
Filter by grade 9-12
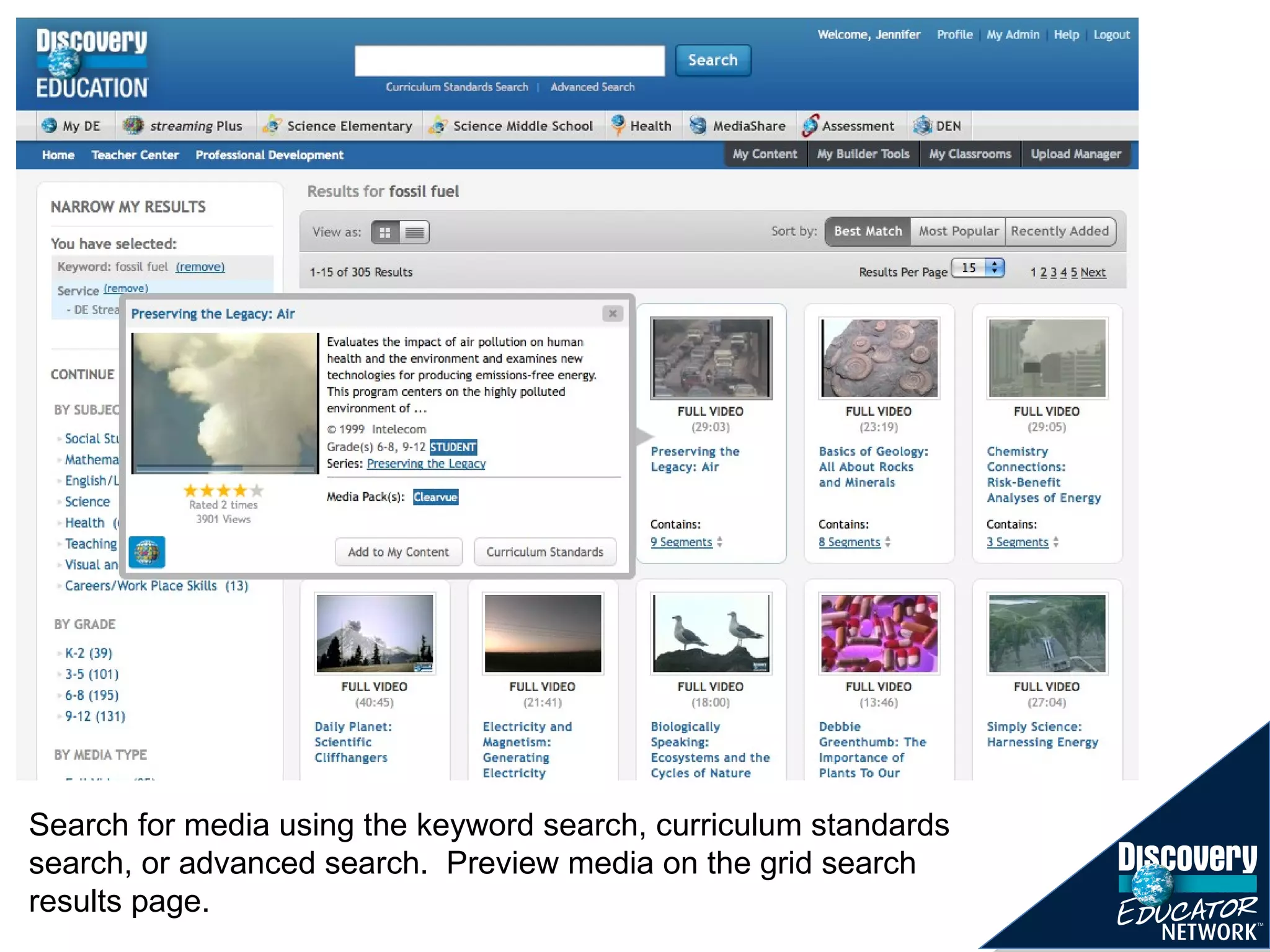tap(95, 716)
